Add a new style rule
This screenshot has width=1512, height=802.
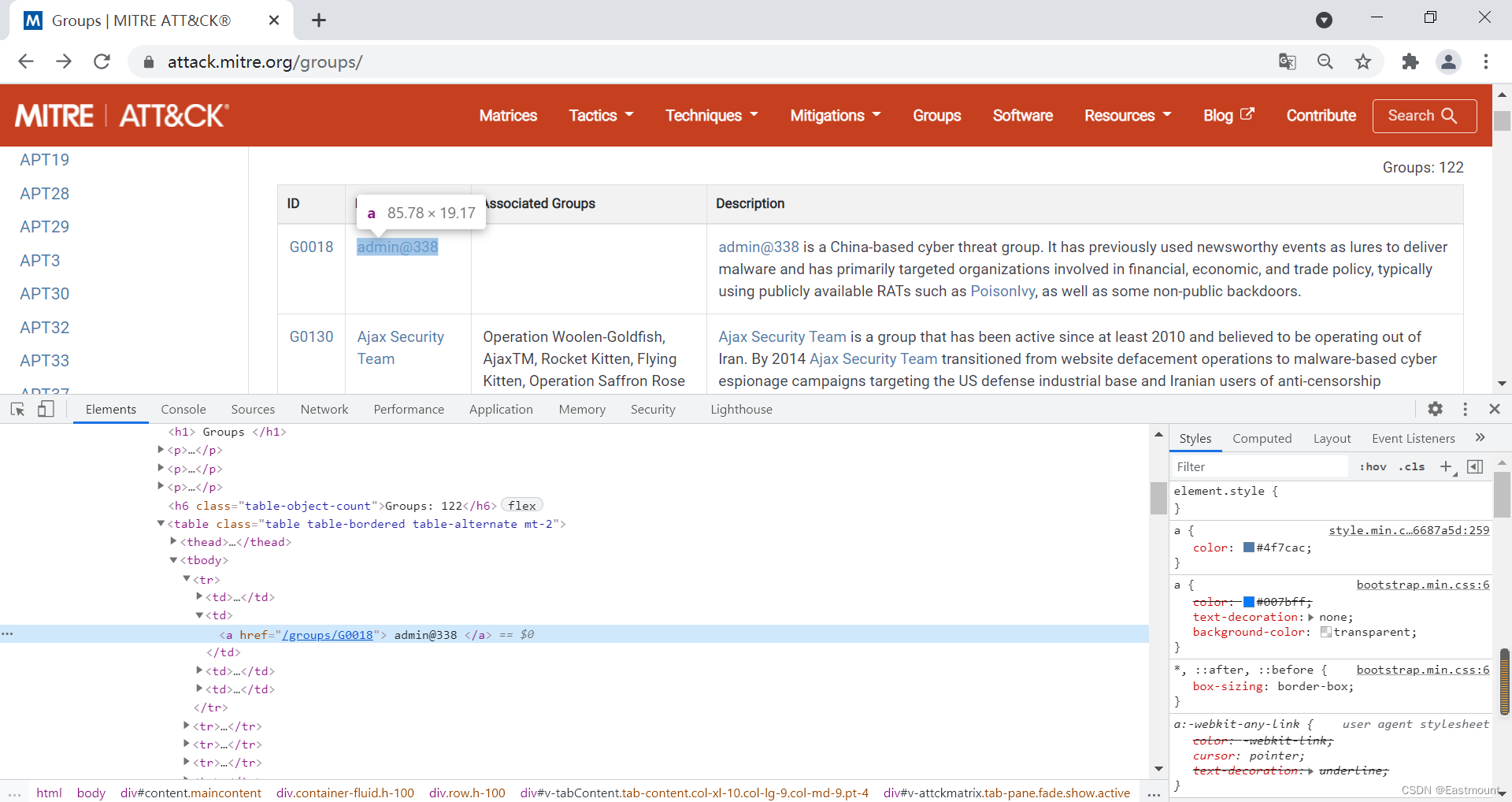pos(1446,466)
